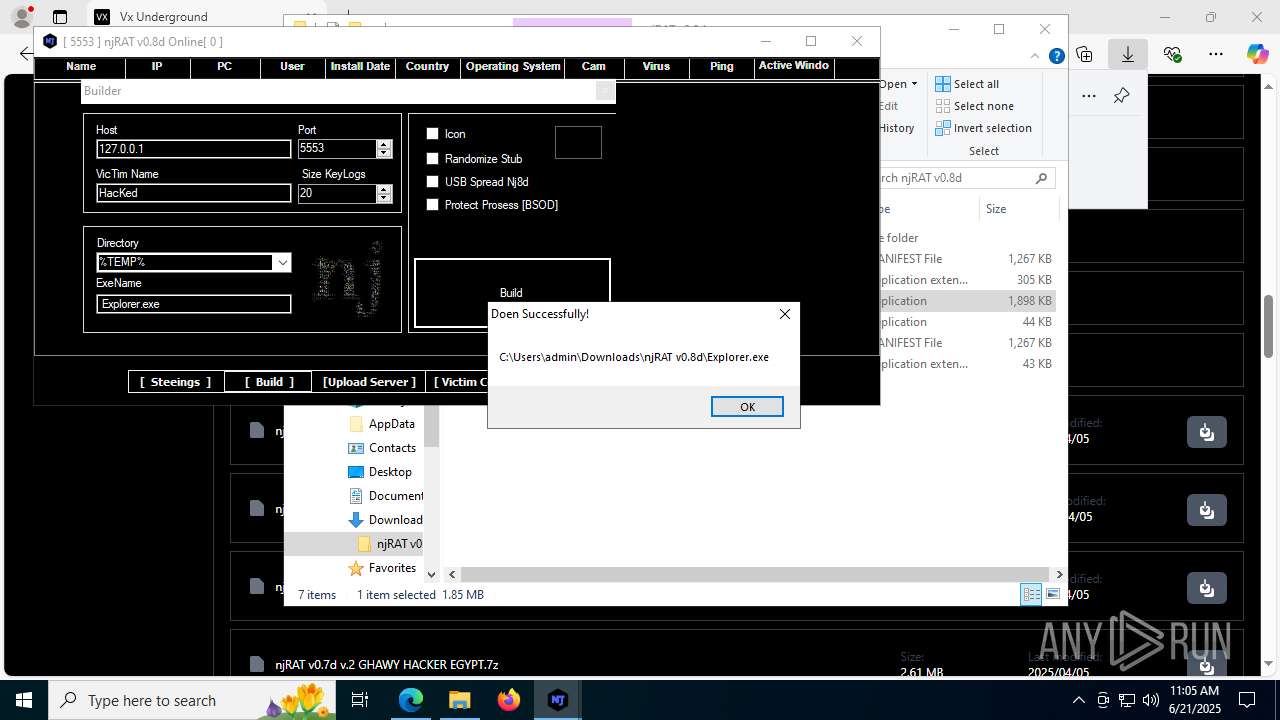Click Invert selection in File Explorer
The image size is (1280, 720).
[984, 128]
